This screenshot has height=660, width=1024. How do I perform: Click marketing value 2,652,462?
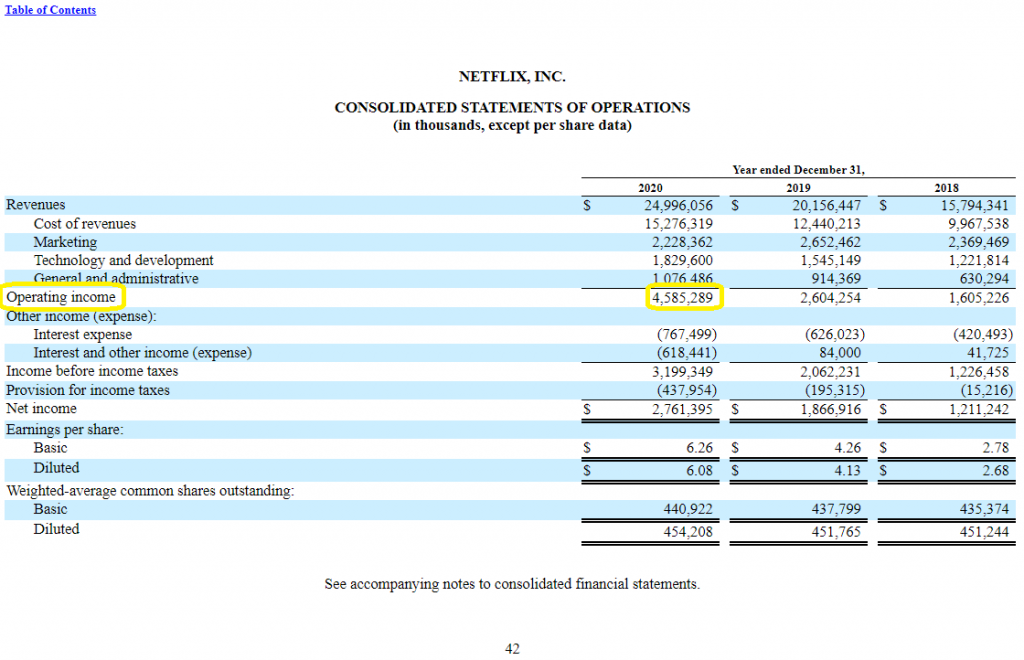click(831, 242)
